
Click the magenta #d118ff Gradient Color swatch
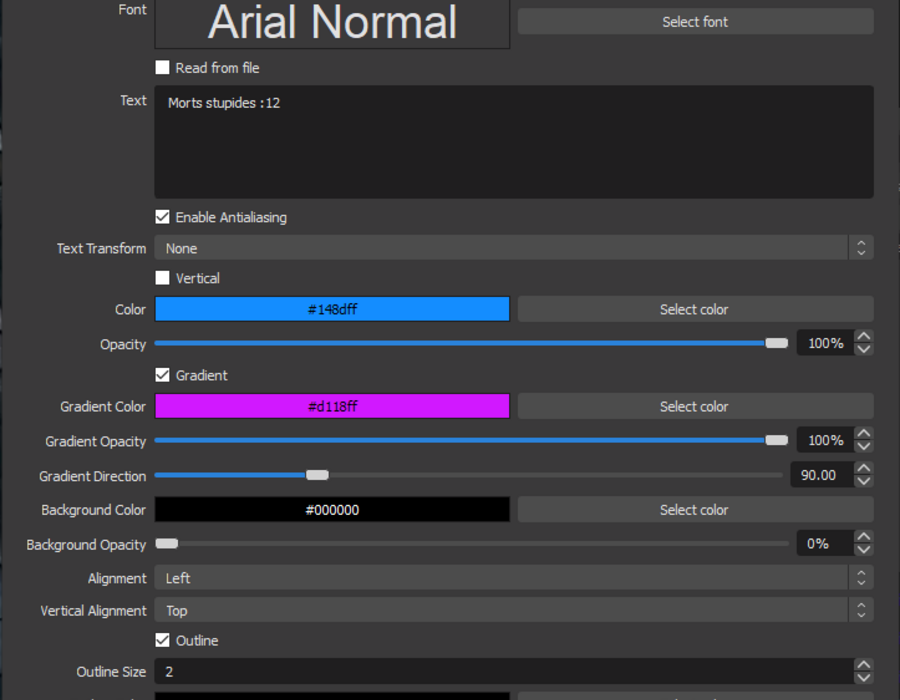[332, 406]
